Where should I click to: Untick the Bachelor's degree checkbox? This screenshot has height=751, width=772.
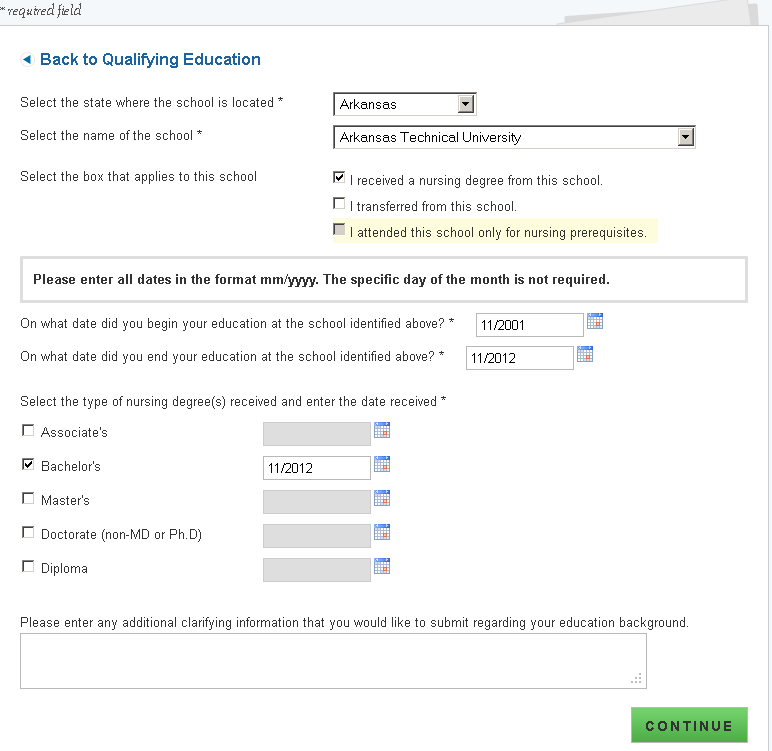pyautogui.click(x=28, y=465)
